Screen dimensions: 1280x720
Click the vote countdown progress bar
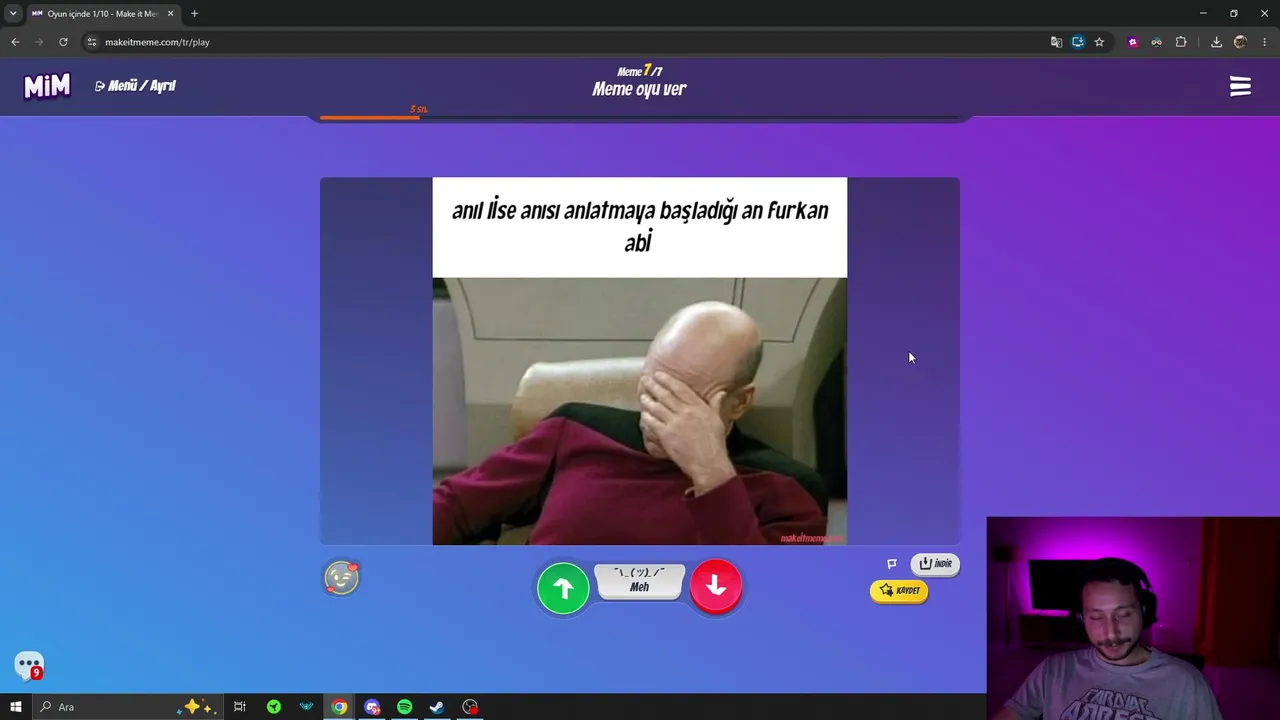coord(640,118)
